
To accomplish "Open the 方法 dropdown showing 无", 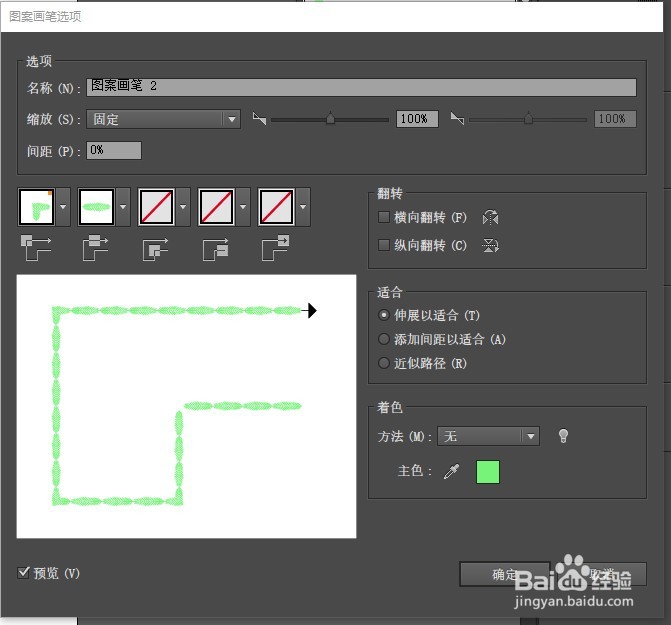I will coord(488,436).
